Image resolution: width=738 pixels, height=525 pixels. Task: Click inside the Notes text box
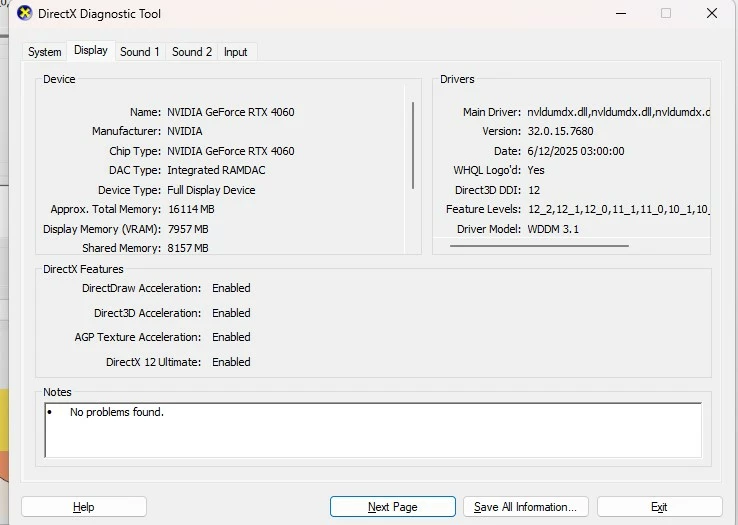point(373,430)
